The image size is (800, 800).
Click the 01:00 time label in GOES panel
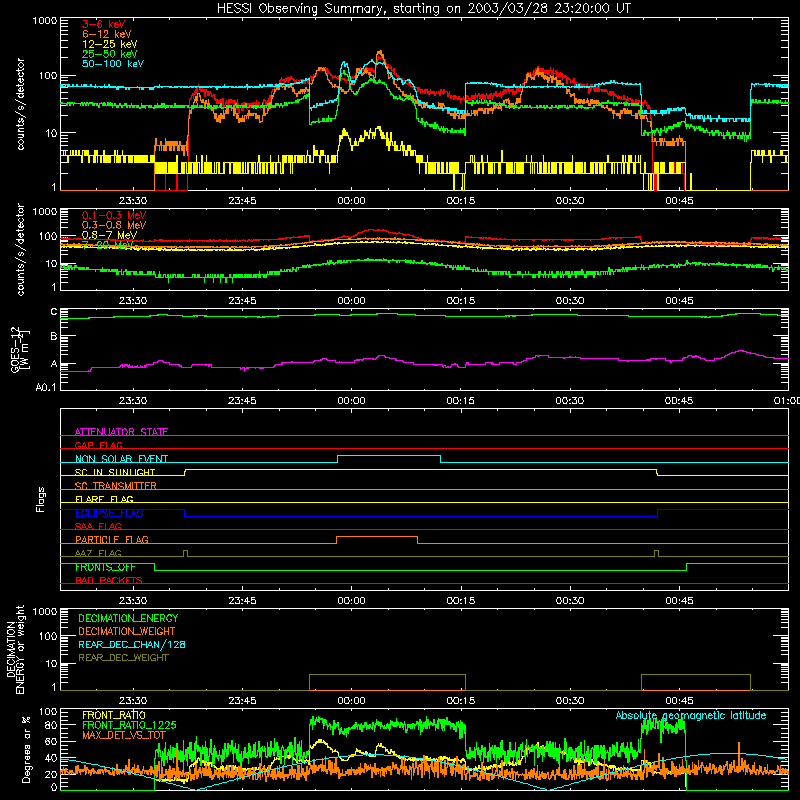[787, 401]
